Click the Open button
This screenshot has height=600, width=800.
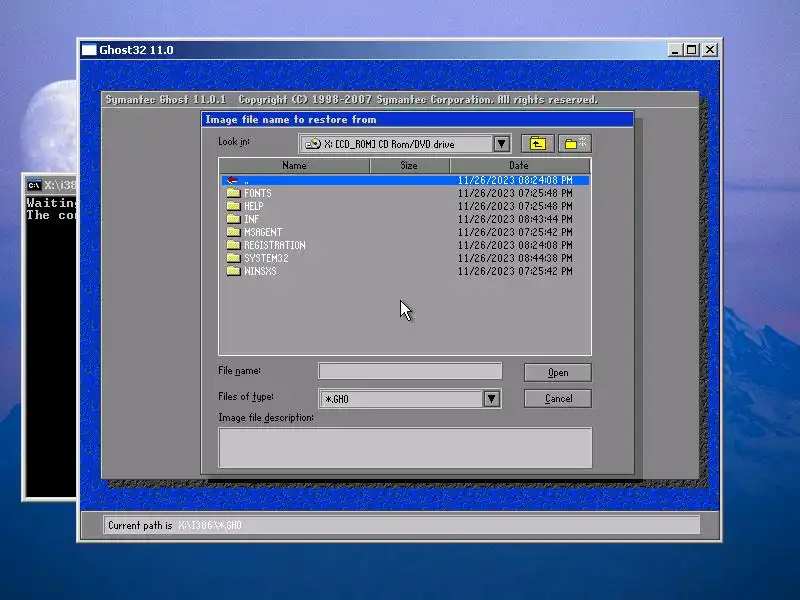tap(558, 372)
